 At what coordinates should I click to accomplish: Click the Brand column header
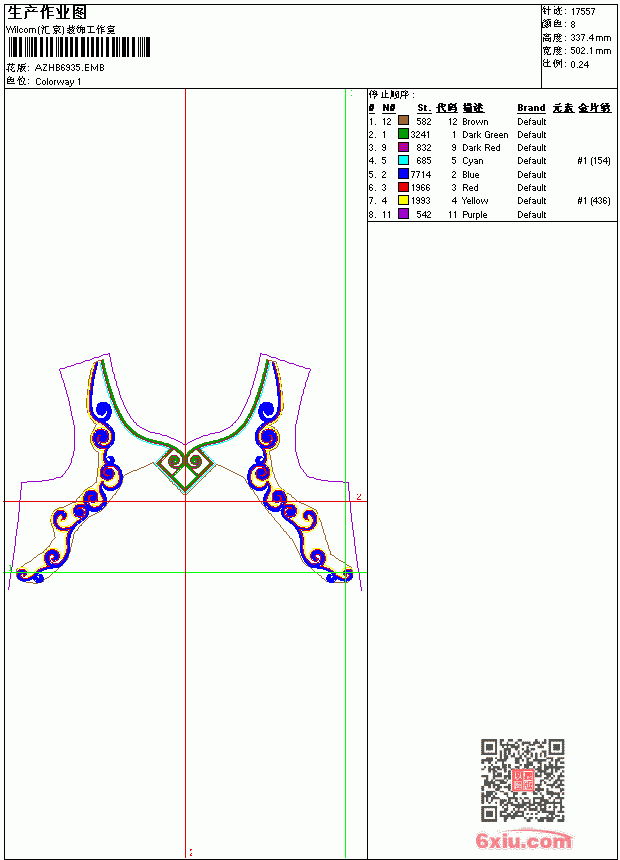531,108
